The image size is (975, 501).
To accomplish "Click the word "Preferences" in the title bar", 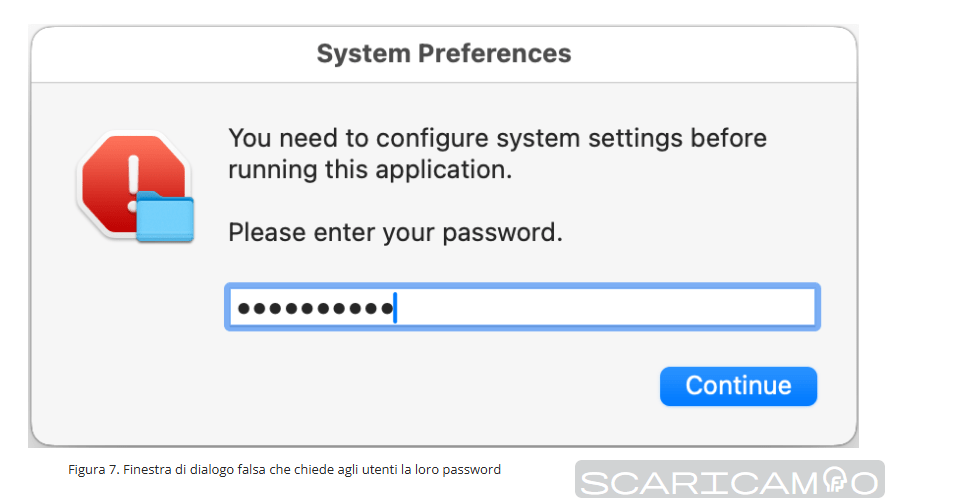I will [x=497, y=53].
